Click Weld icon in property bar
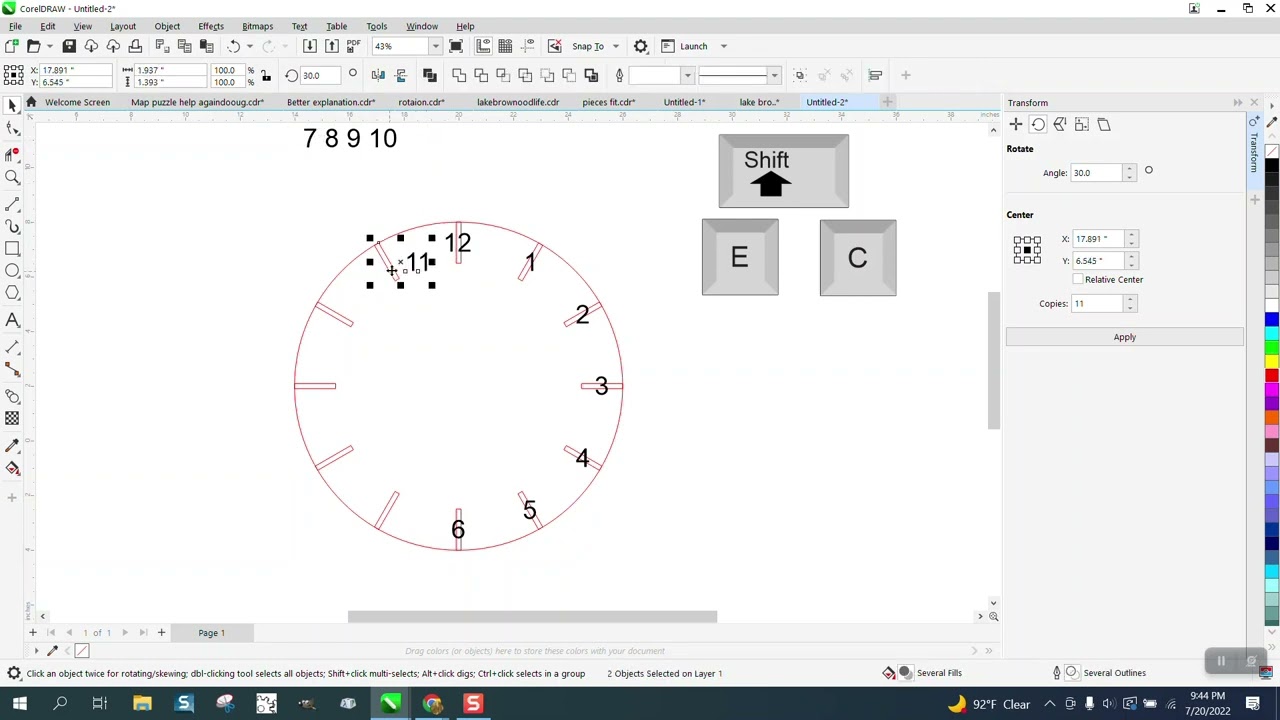The image size is (1280, 720). click(x=459, y=75)
